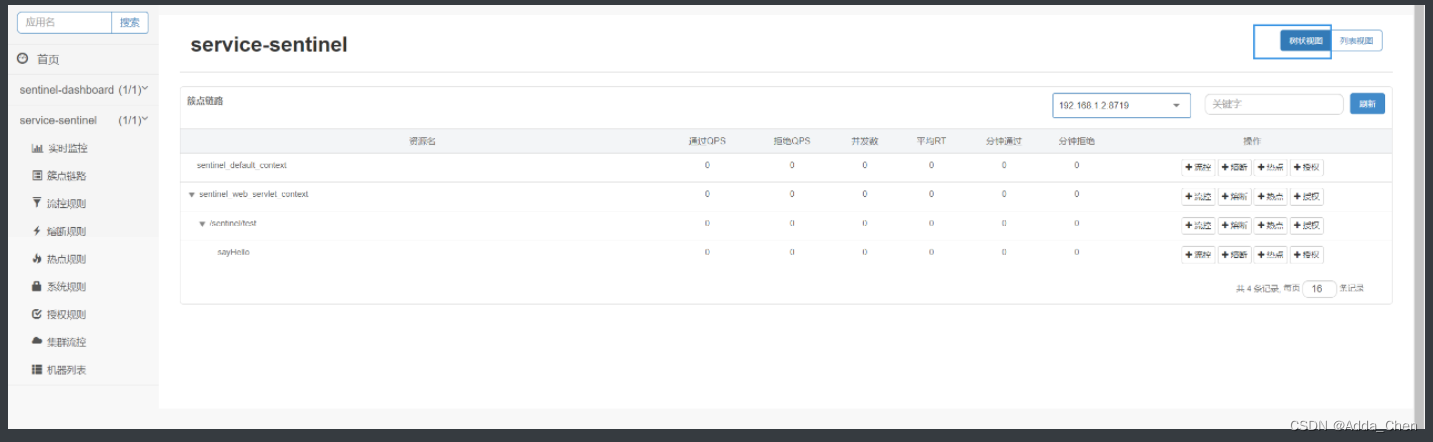This screenshot has width=1433, height=442.
Task: Open 簇点链路 list item in sidebar
Action: pyautogui.click(x=60, y=176)
